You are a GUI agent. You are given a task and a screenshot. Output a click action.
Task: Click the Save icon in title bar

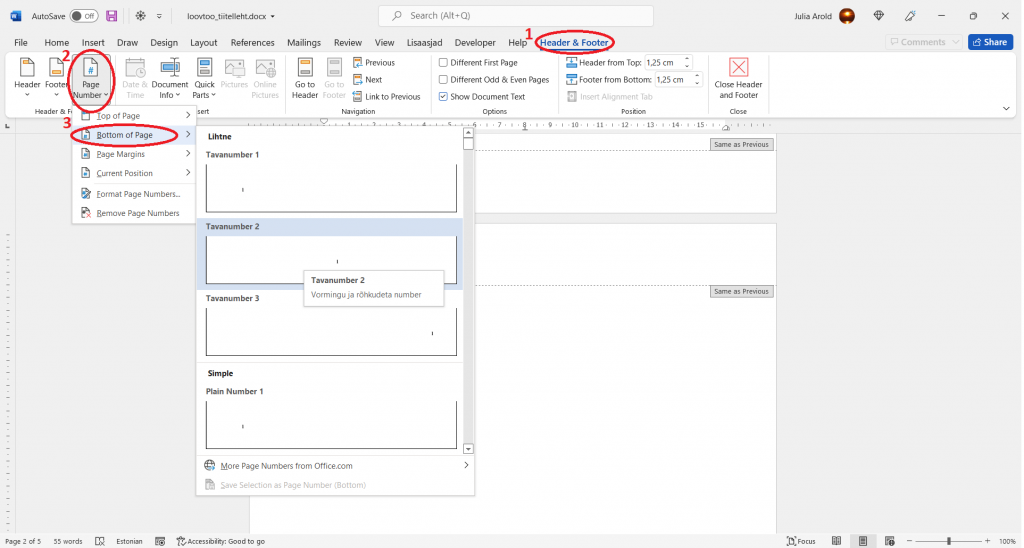tap(112, 16)
